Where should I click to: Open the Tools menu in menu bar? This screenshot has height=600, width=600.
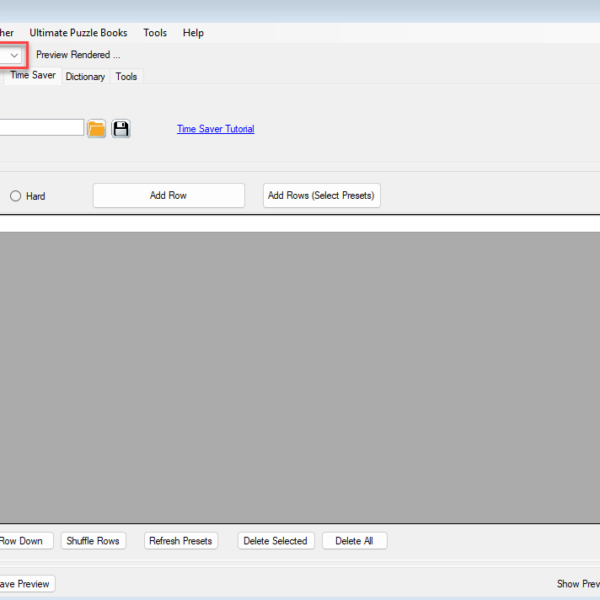(x=155, y=33)
